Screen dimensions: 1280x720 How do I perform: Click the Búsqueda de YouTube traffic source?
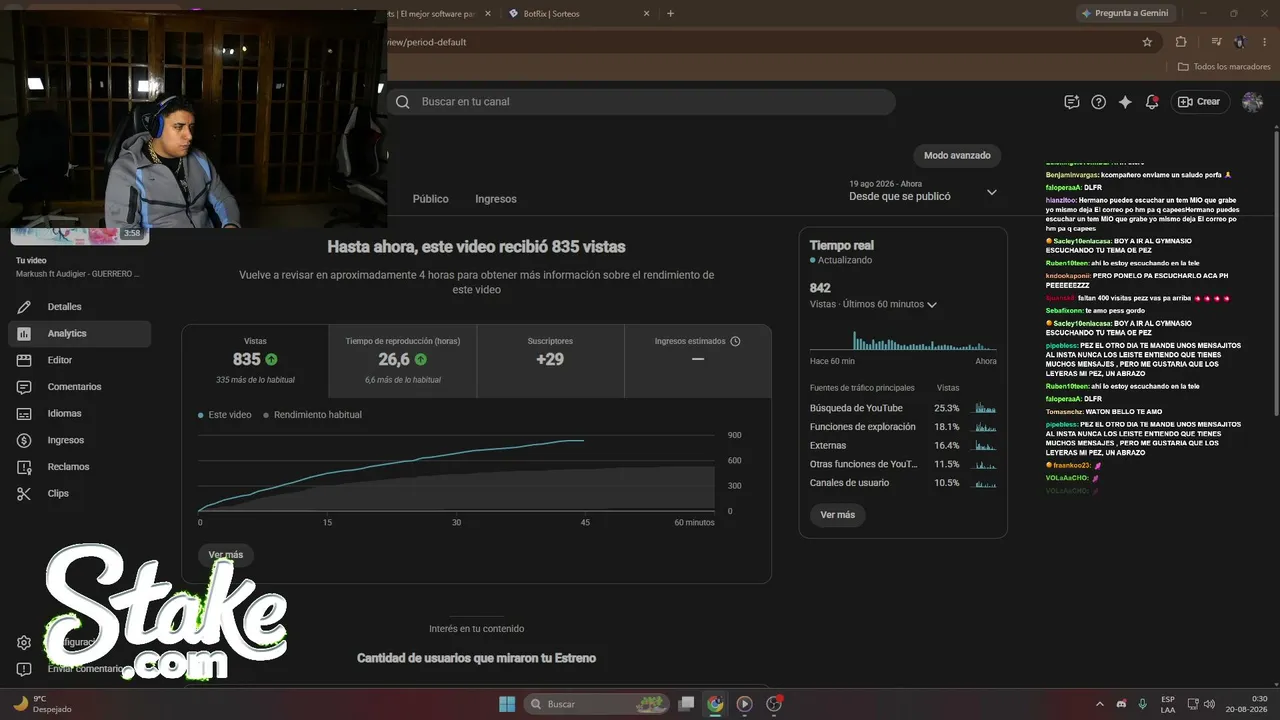coord(902,408)
